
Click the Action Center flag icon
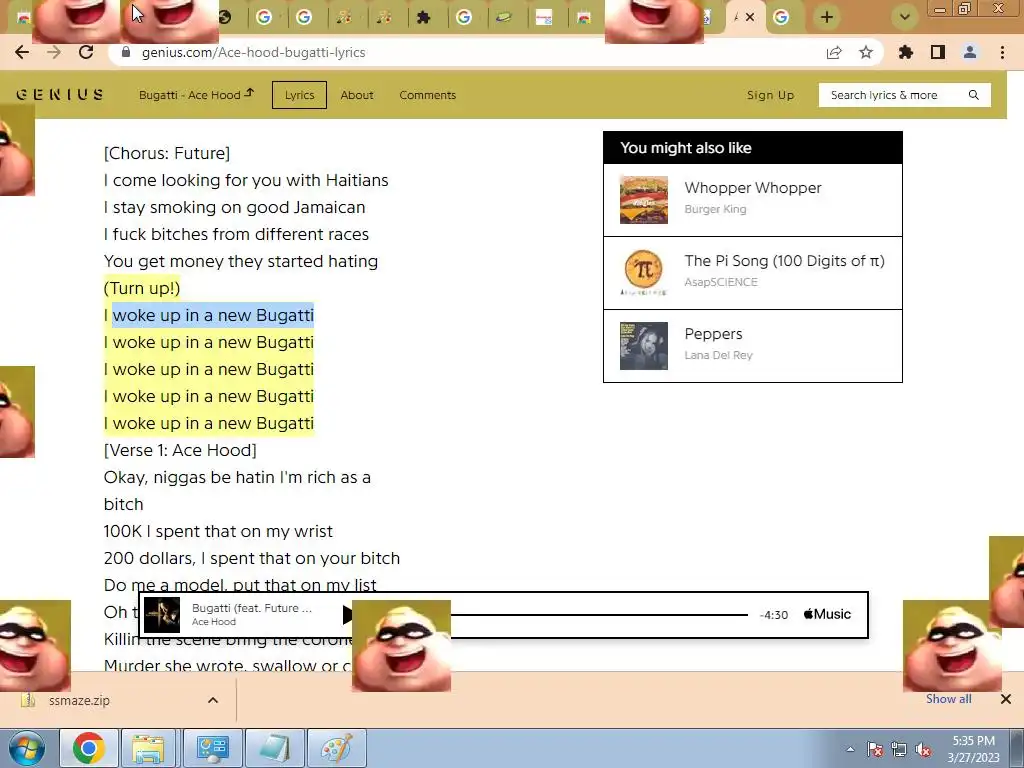point(875,750)
